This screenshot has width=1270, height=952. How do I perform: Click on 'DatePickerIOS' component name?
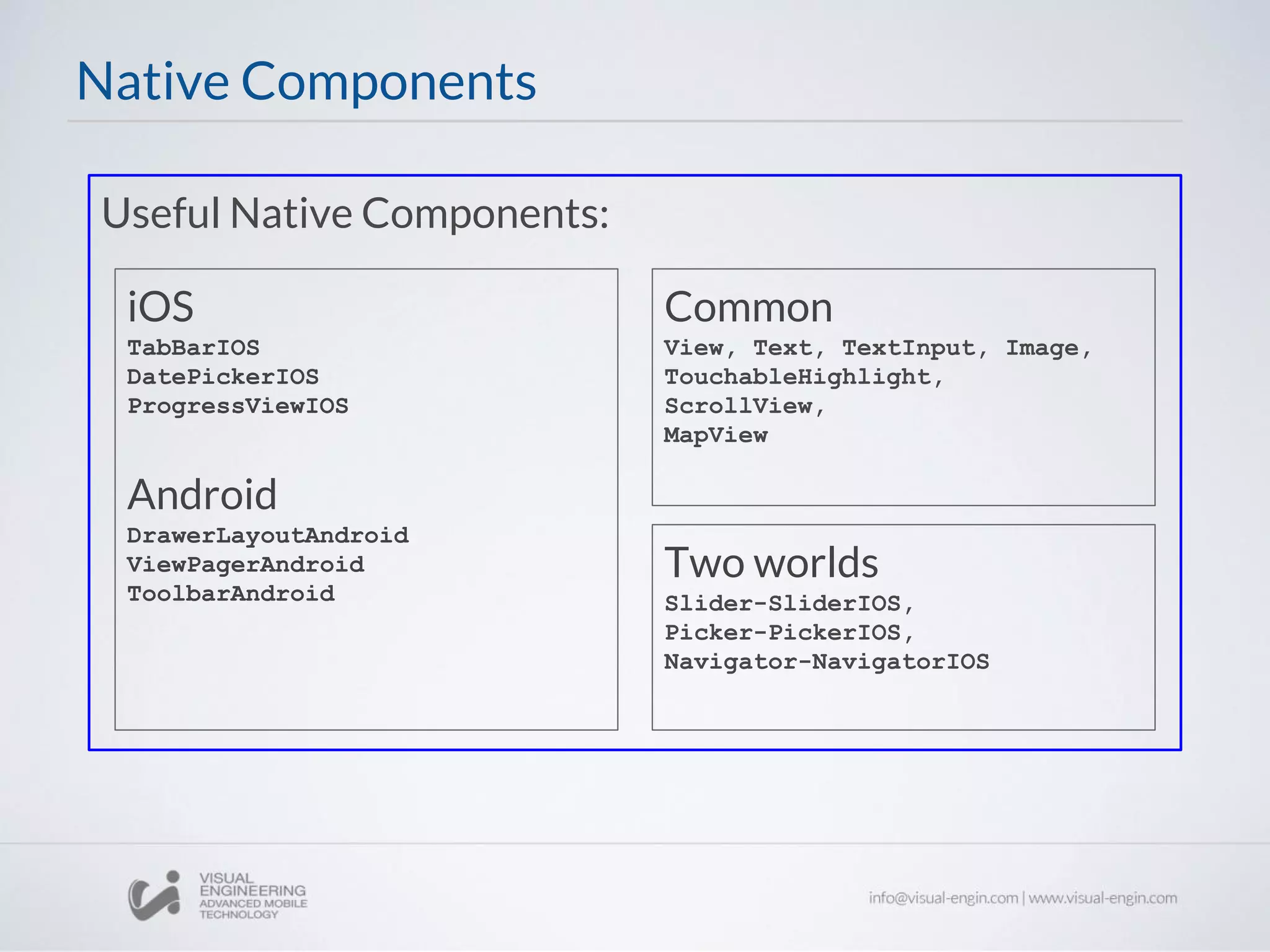point(223,377)
